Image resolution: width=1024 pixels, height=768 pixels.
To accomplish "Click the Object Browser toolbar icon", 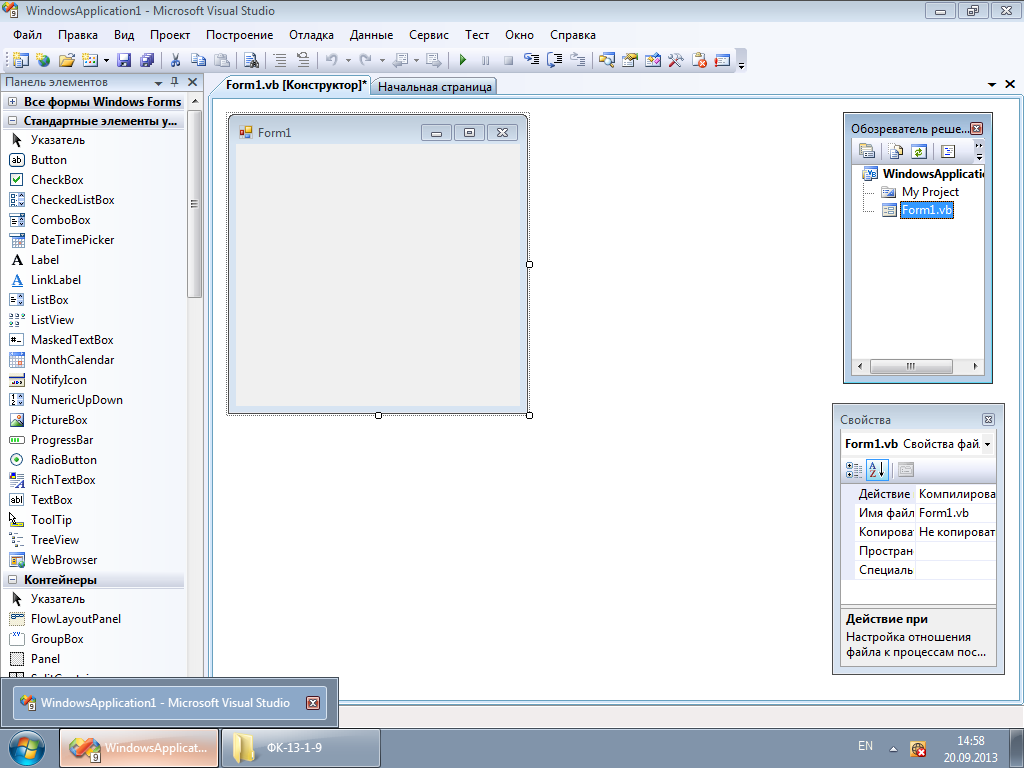I will [x=652, y=60].
